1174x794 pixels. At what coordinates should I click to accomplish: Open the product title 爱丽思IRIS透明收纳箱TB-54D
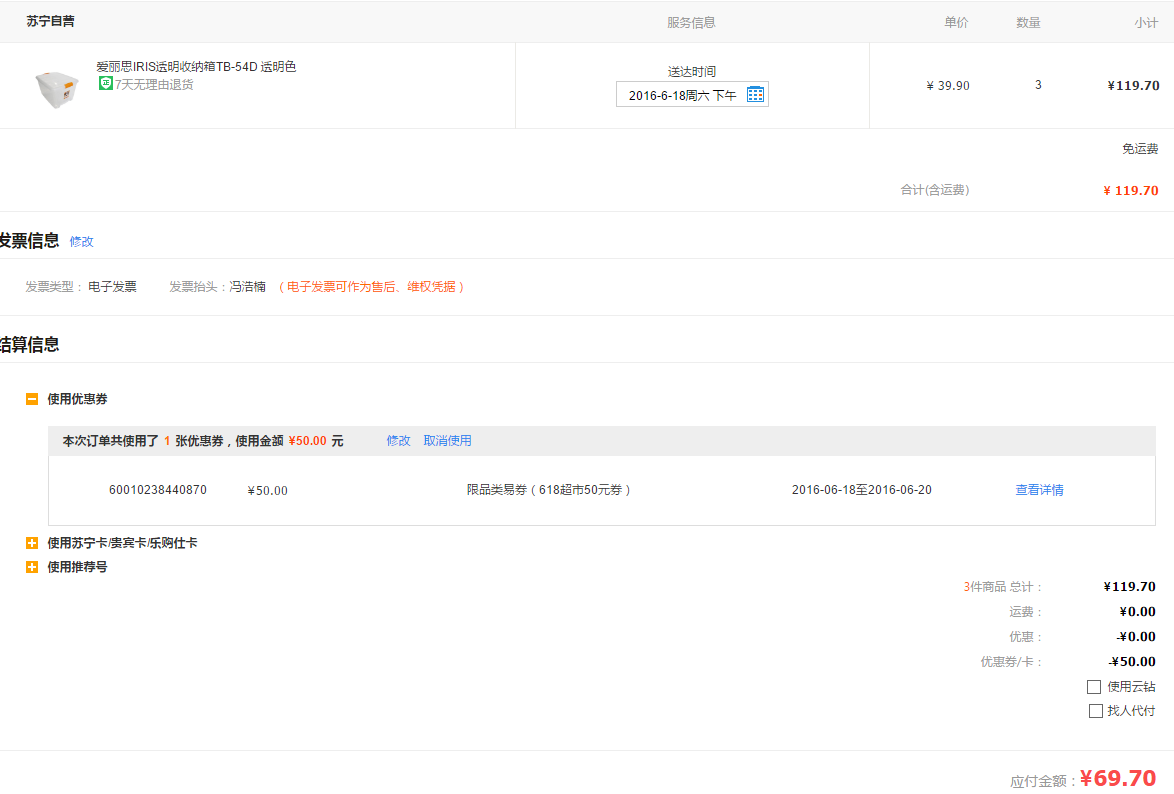(x=196, y=67)
